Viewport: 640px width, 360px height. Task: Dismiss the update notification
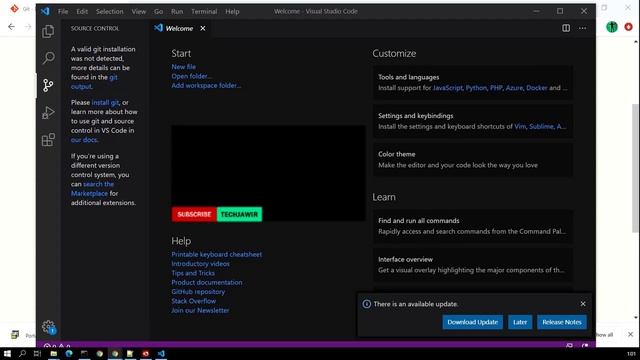pos(583,304)
